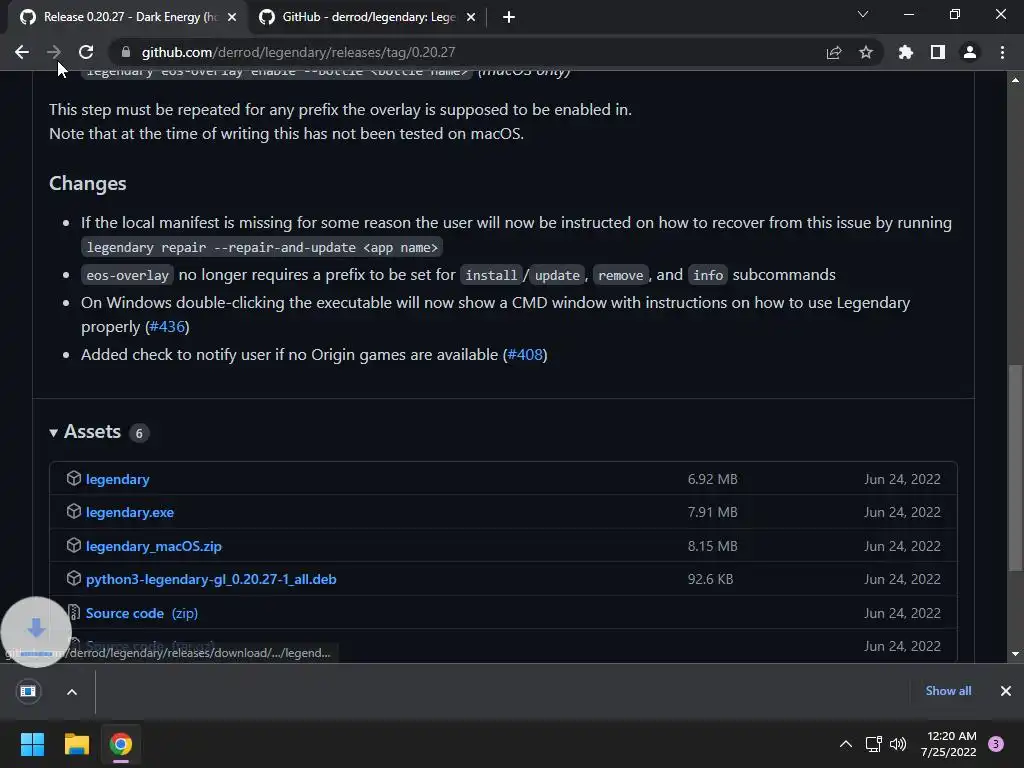1024x768 pixels.
Task: Click package icon beside legendary_macOS.zip
Action: point(74,545)
